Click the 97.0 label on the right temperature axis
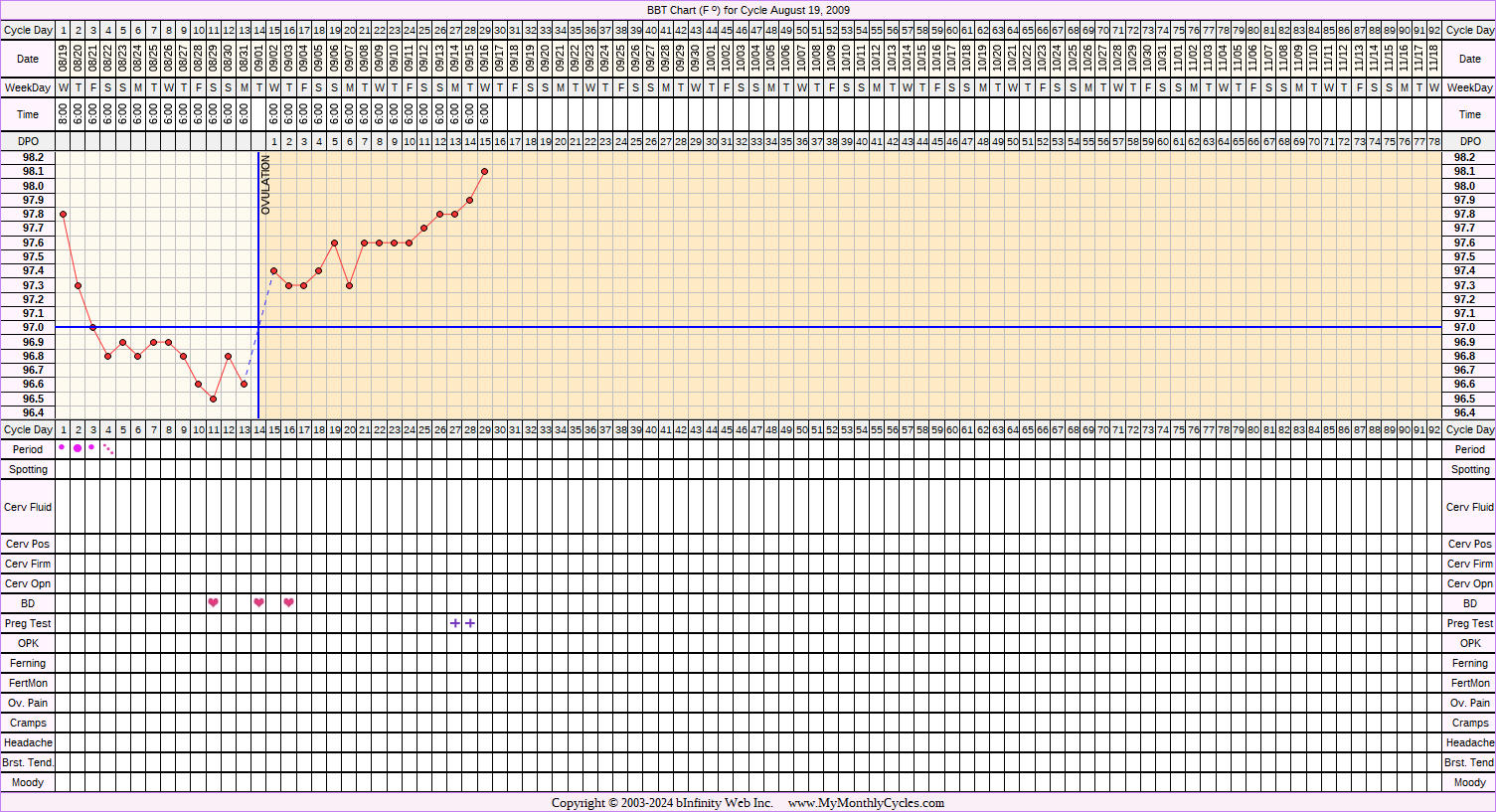The height and width of the screenshot is (812, 1496). point(1464,327)
